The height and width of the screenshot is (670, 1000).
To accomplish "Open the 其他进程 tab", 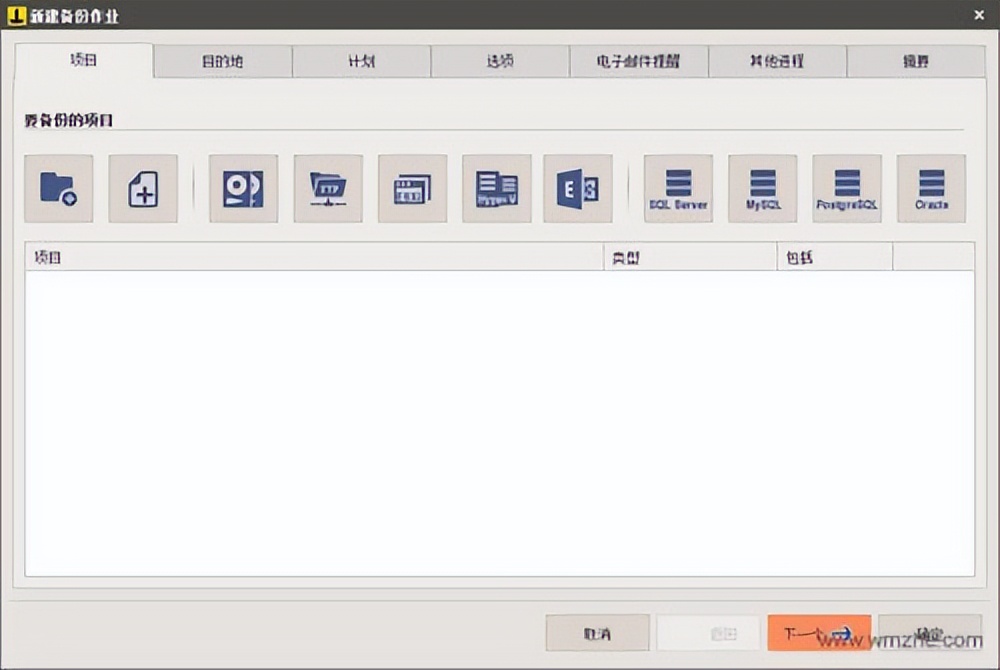I will point(777,61).
